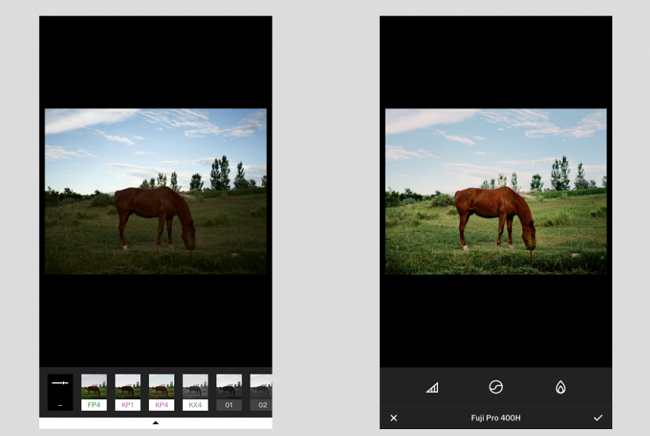Click the KX4 label below grayscale thumbnail
This screenshot has width=650, height=436.
(x=195, y=405)
